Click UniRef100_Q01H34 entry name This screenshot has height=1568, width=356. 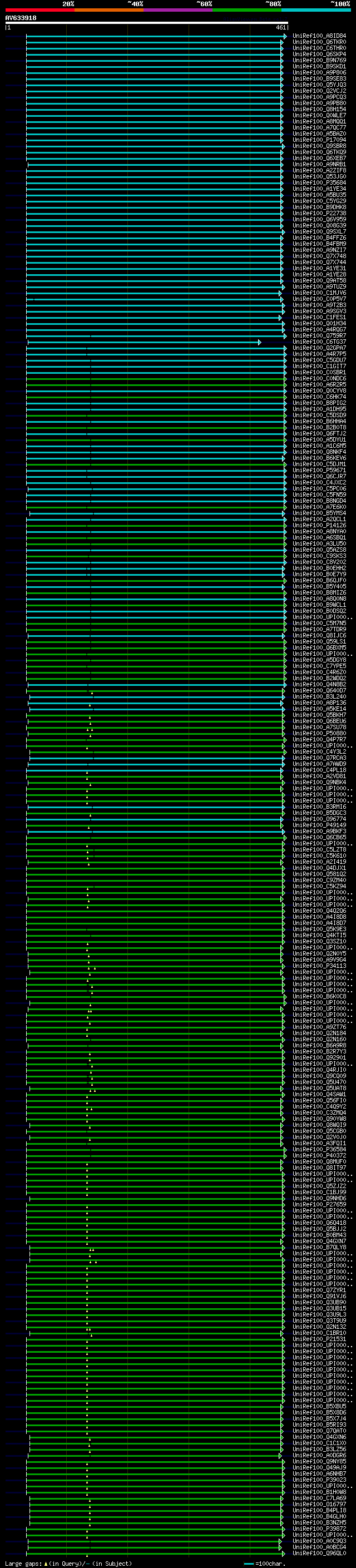point(319,323)
